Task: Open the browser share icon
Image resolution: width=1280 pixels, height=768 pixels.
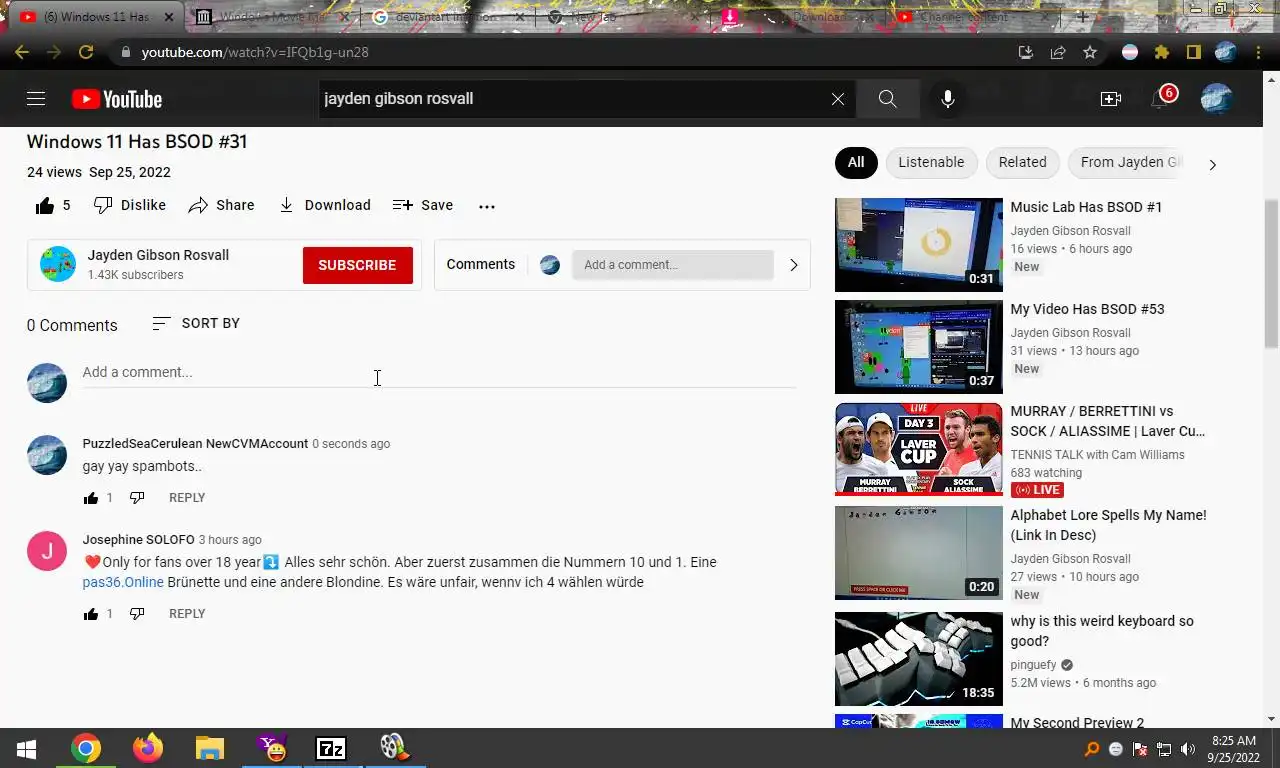Action: tap(1058, 52)
